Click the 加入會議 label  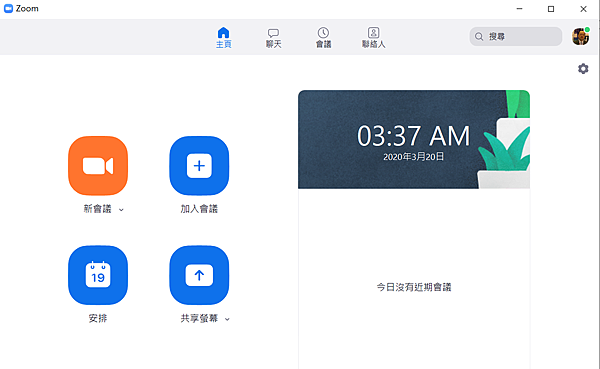[x=199, y=209]
